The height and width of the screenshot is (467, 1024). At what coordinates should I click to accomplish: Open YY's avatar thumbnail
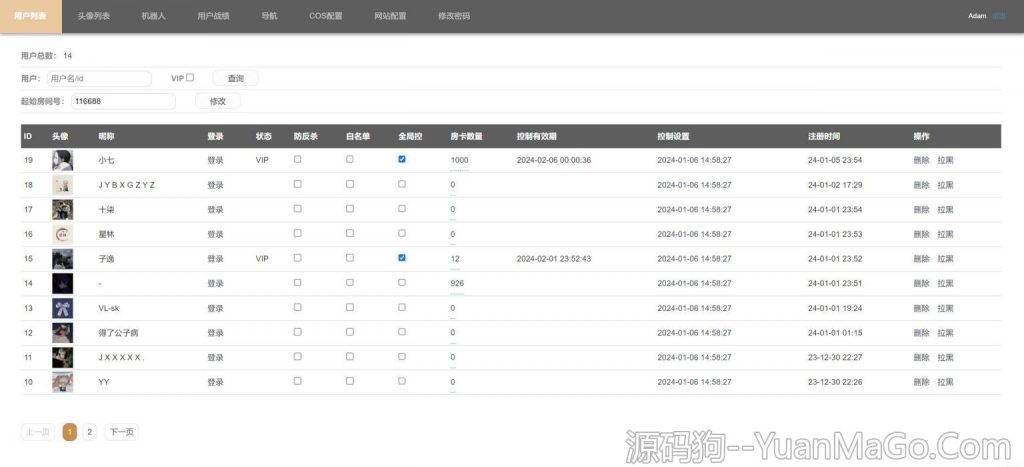63,382
